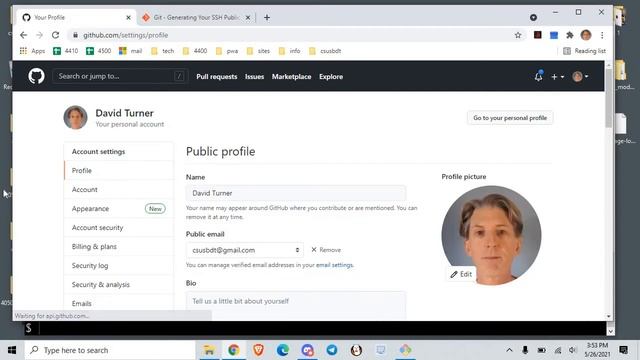Open Billing & plans settings
Image resolution: width=640 pixels, height=360 pixels.
[x=119, y=247]
